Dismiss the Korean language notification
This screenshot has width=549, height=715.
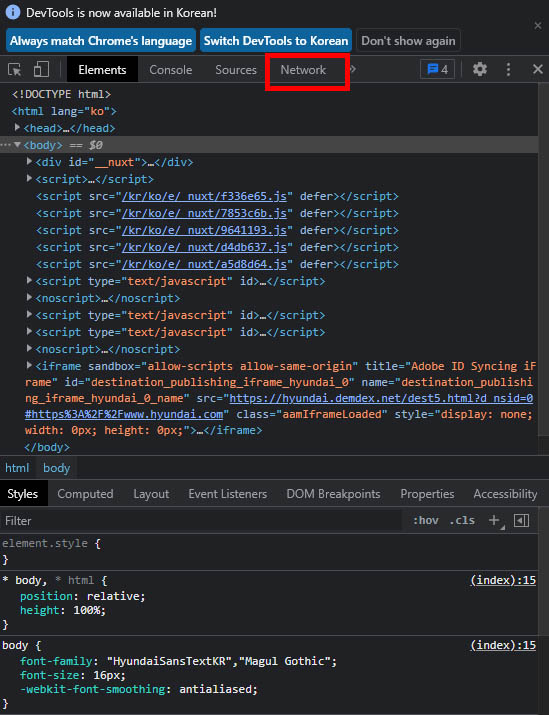(538, 26)
